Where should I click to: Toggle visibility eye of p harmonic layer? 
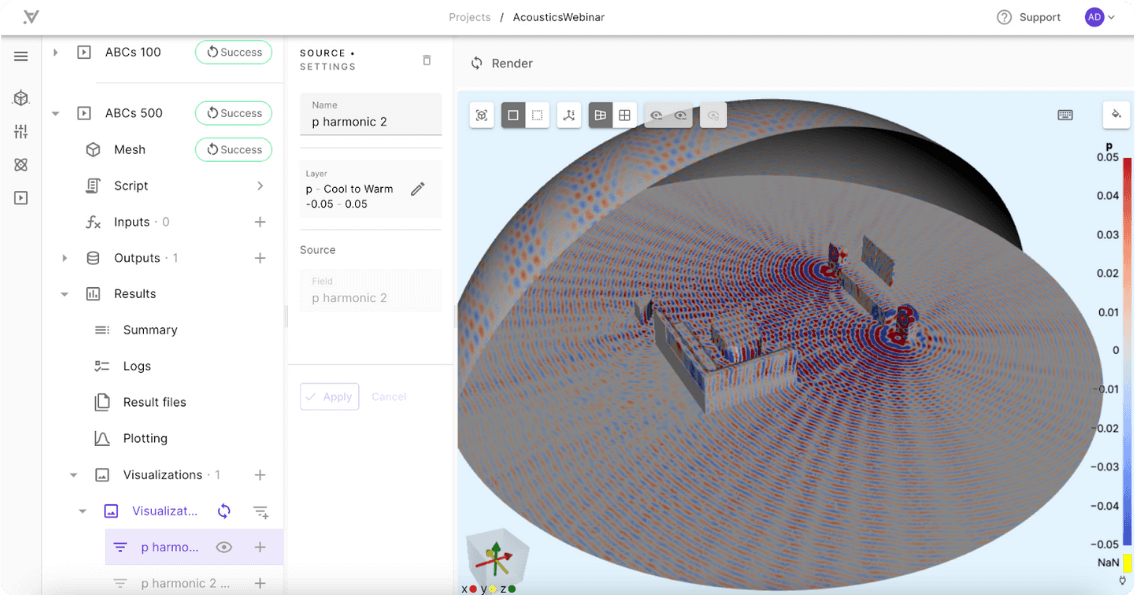pyautogui.click(x=224, y=547)
